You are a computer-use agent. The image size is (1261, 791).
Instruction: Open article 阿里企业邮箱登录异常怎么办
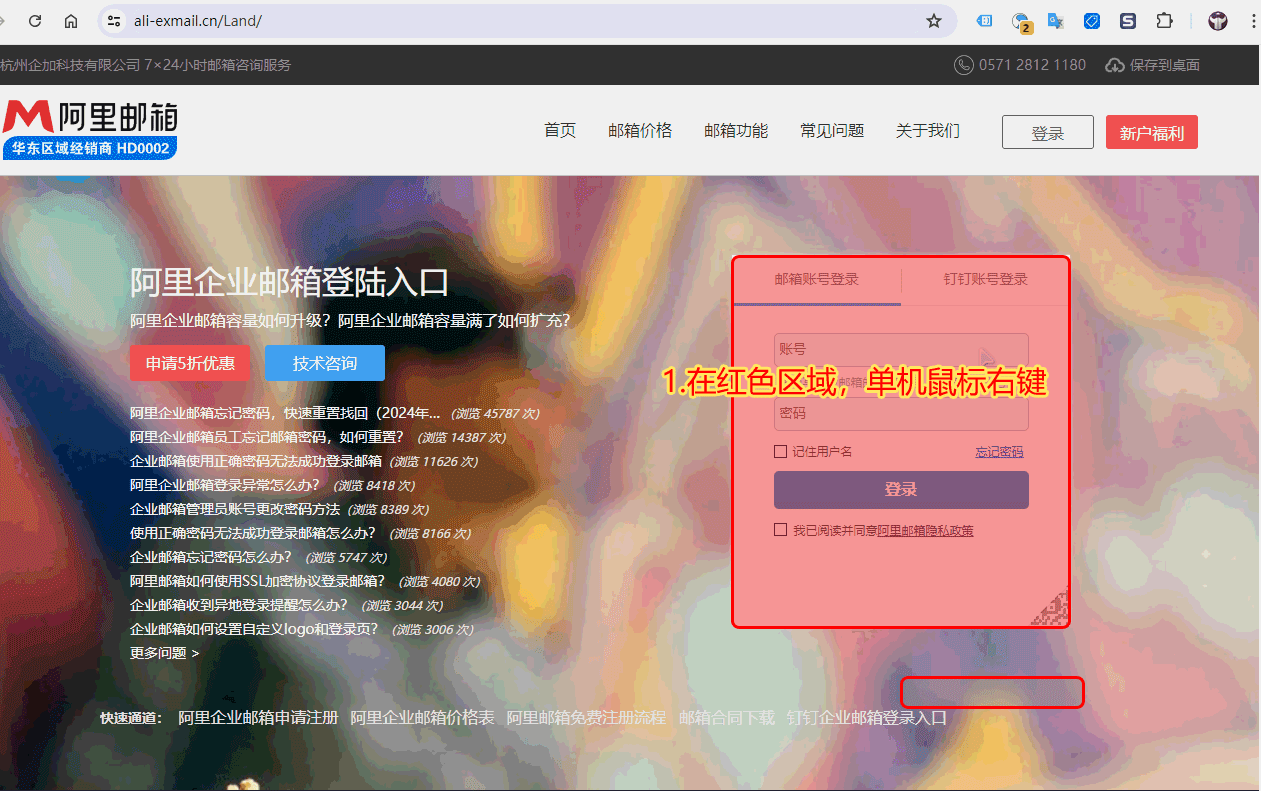click(225, 485)
